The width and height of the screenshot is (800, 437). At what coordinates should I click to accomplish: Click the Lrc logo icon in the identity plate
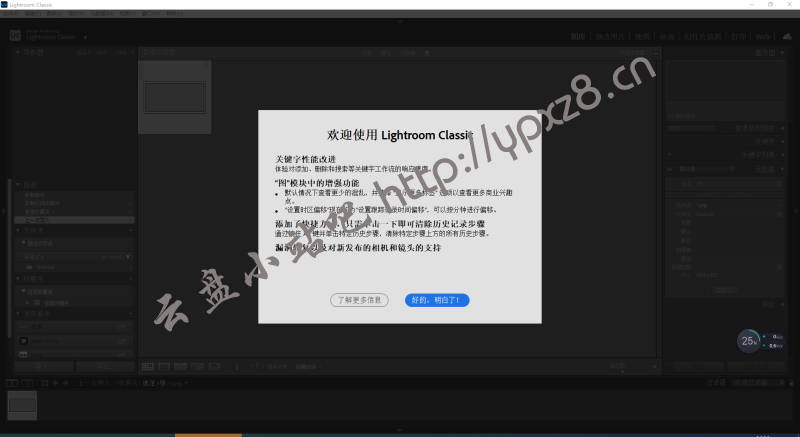point(15,35)
